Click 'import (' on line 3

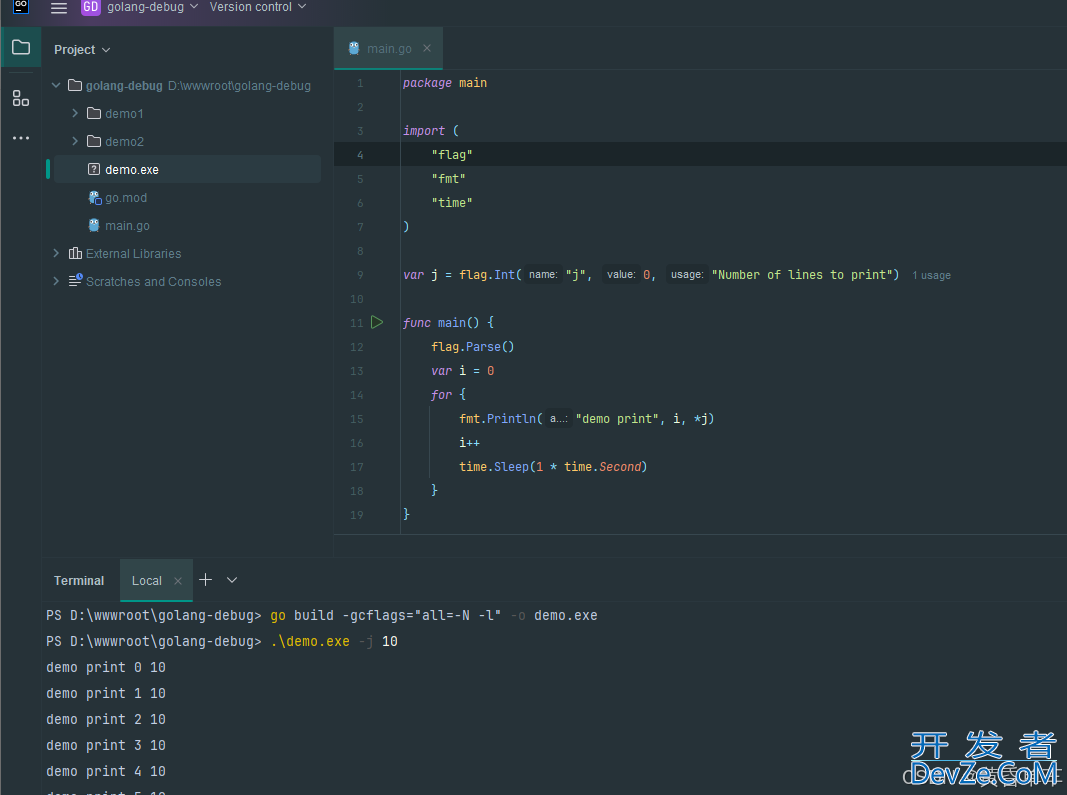(431, 130)
